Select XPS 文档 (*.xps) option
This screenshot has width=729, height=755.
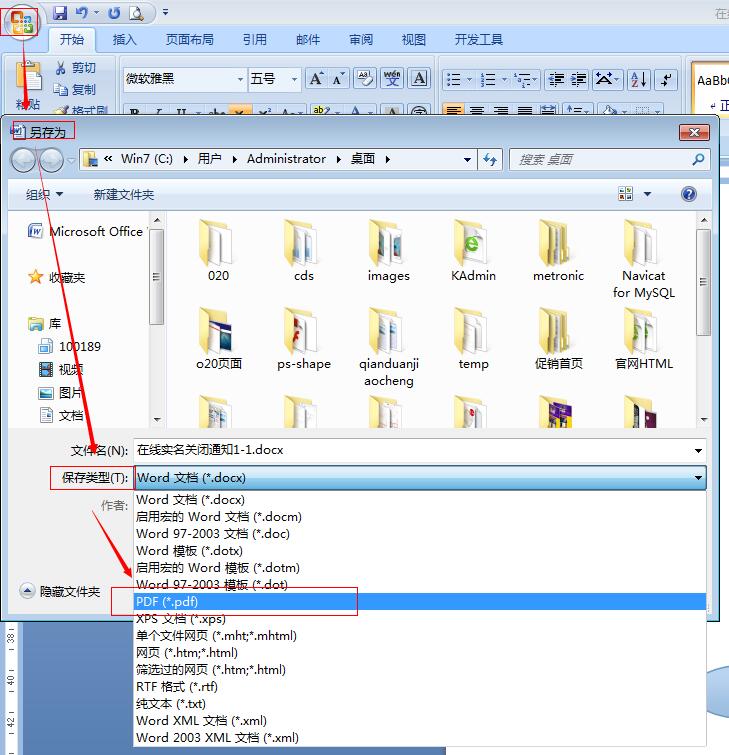click(419, 619)
